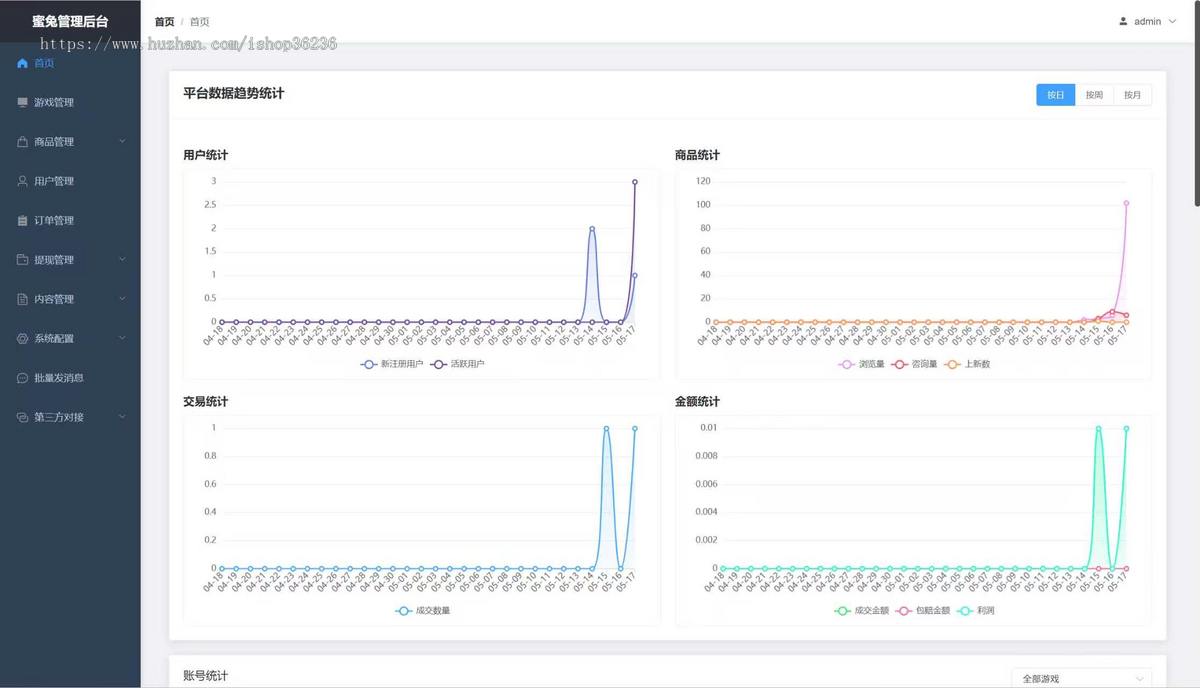Image resolution: width=1200 pixels, height=688 pixels.
Task: Click the shopping bag icon for 商品管理
Action: [23, 142]
